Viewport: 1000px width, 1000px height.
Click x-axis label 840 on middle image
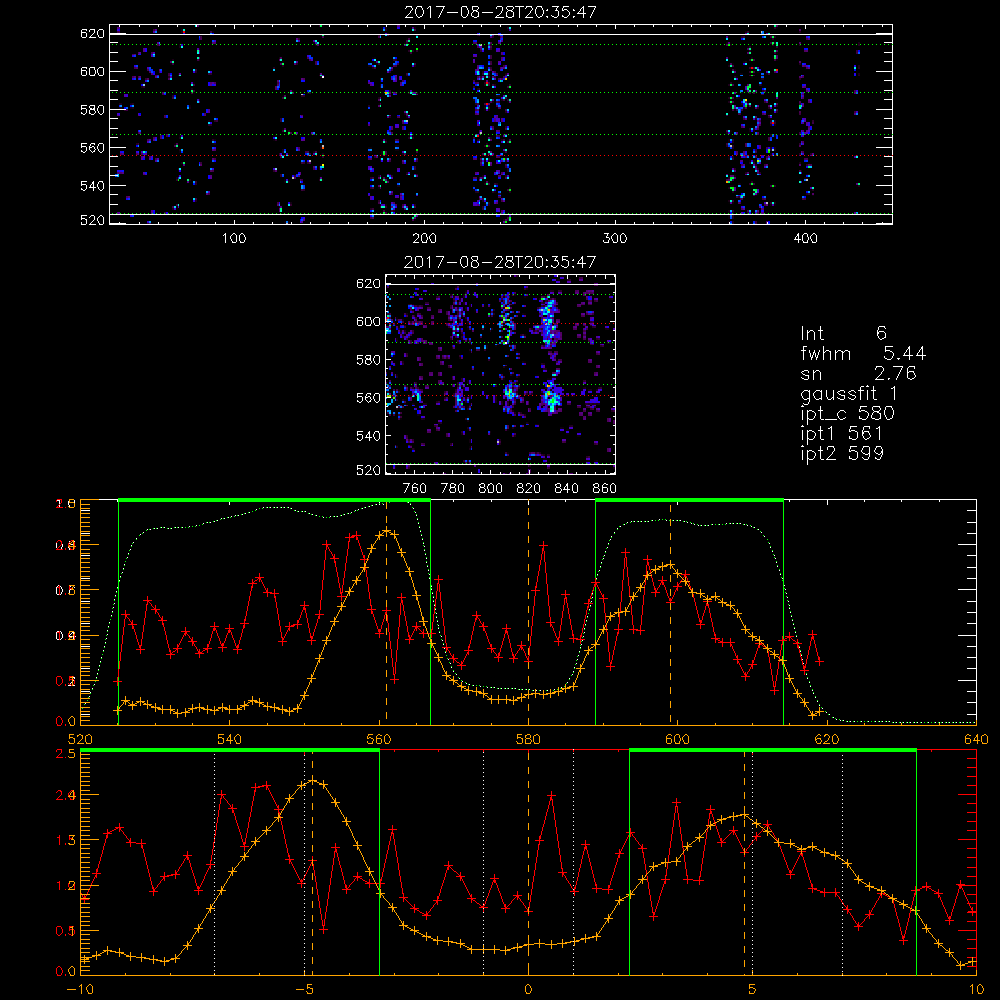pos(566,489)
